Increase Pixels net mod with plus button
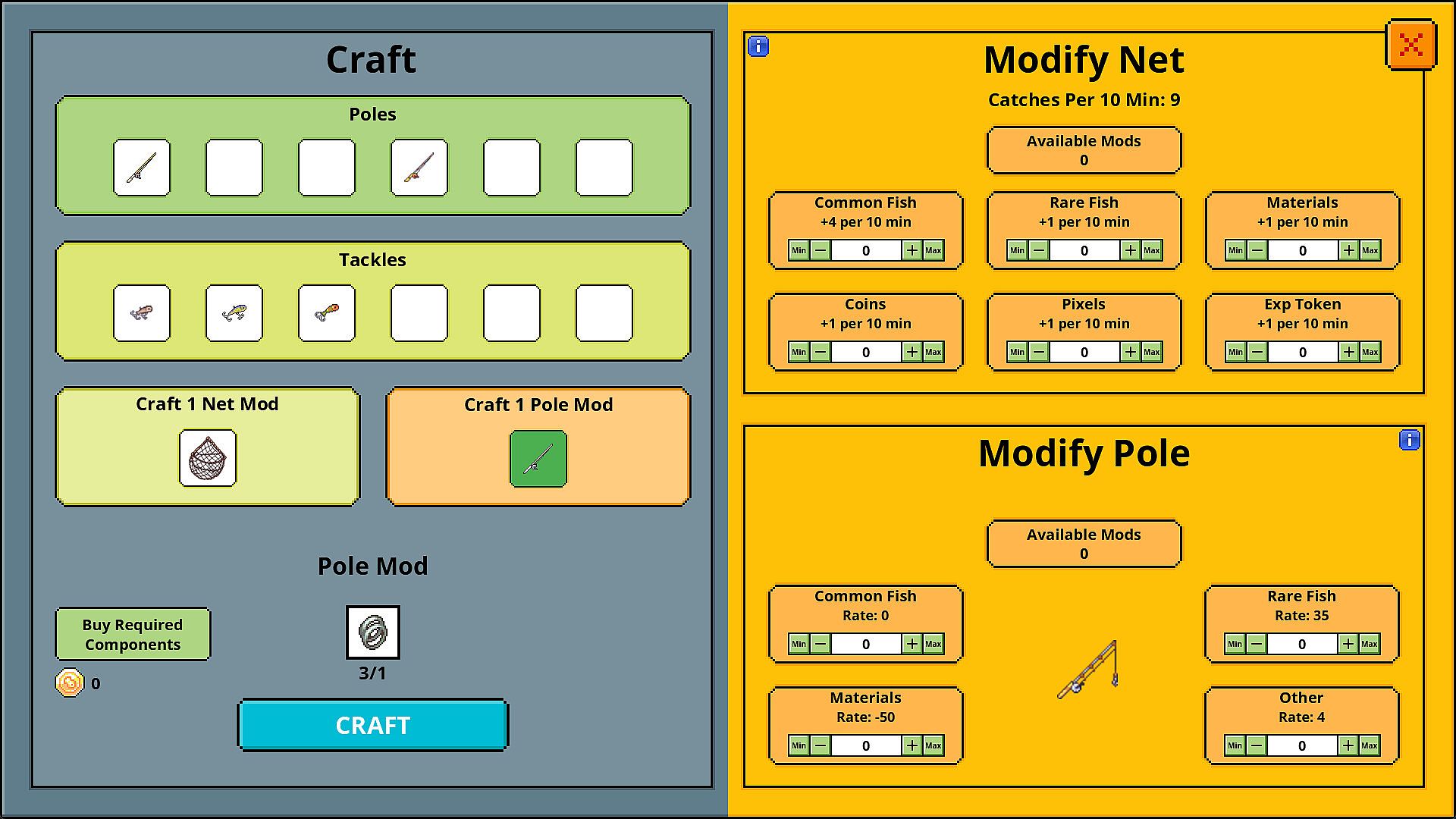This screenshot has height=819, width=1456. coord(1130,352)
